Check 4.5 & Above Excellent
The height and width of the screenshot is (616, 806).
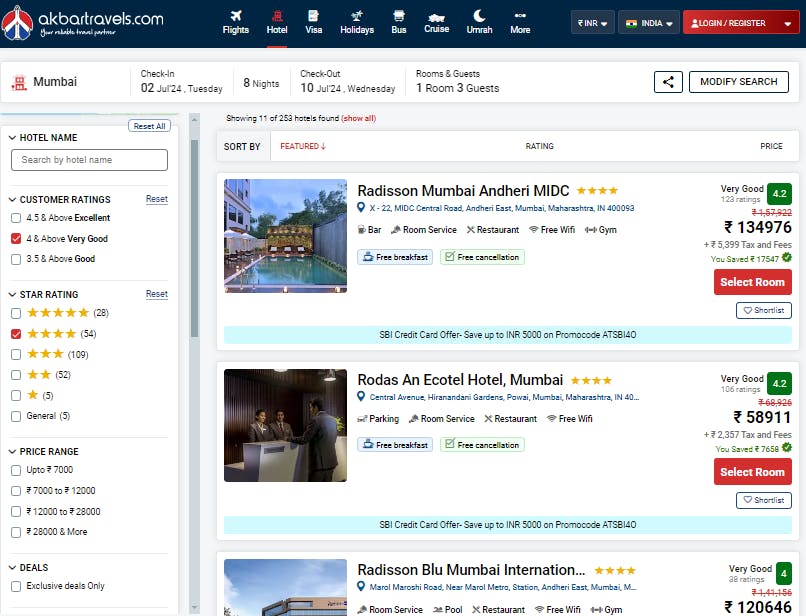pos(16,218)
